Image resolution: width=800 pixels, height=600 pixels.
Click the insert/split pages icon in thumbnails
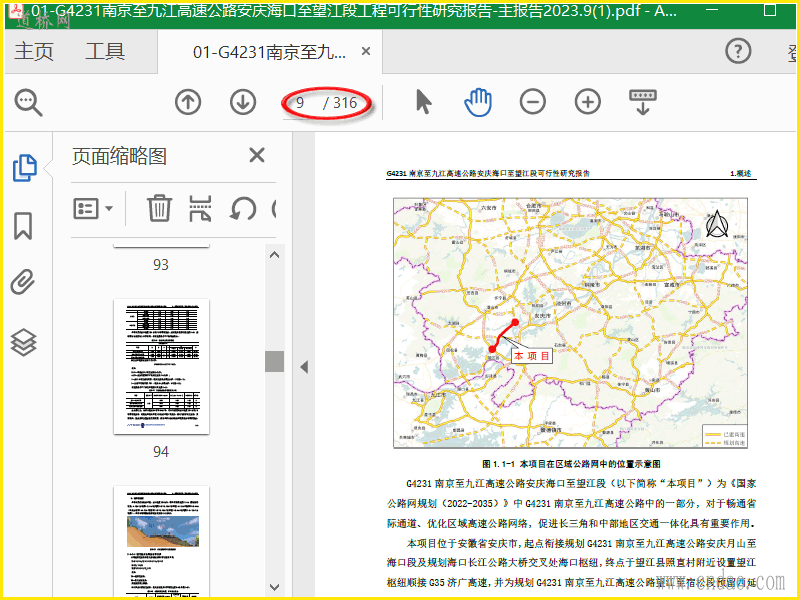pyautogui.click(x=200, y=208)
